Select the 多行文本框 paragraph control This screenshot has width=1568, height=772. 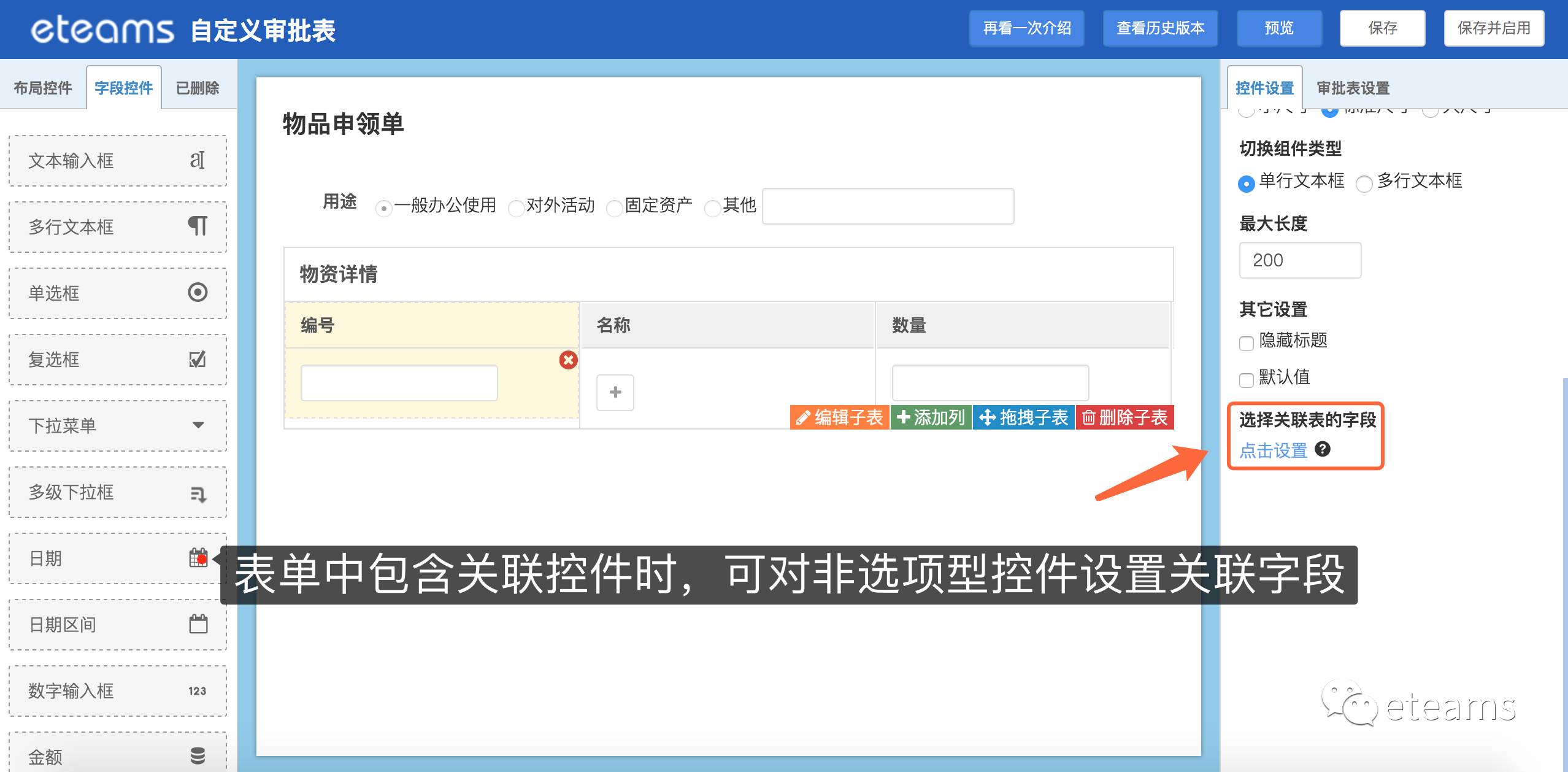click(x=117, y=227)
